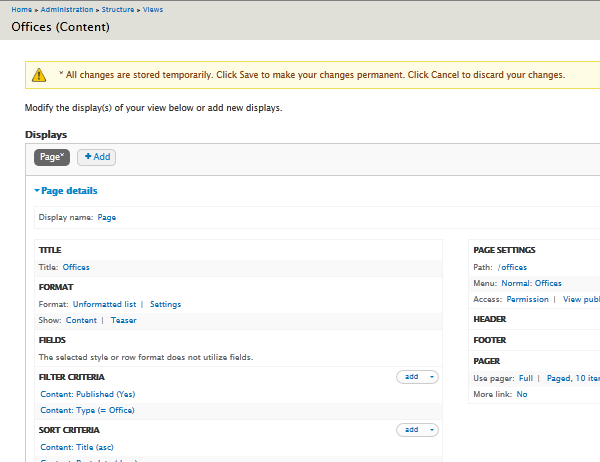Edit the 'Paged, 10 ite' pager link
The width and height of the screenshot is (600, 462).
click(x=573, y=379)
